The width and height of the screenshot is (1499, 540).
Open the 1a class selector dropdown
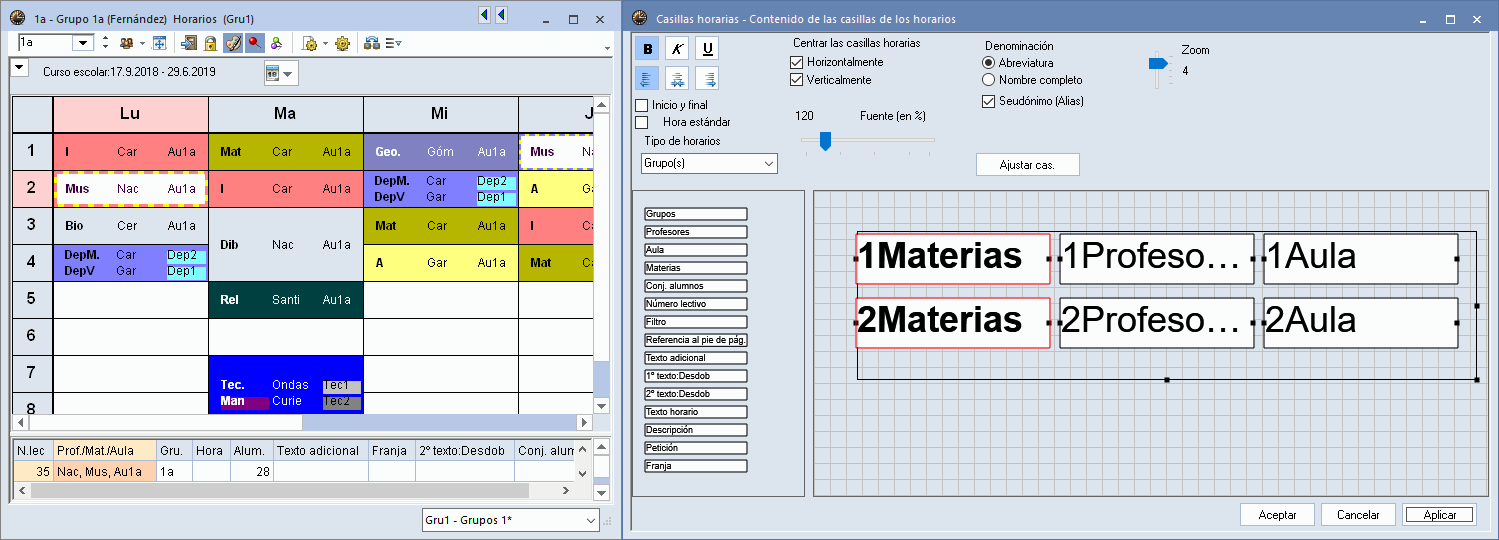click(x=84, y=43)
